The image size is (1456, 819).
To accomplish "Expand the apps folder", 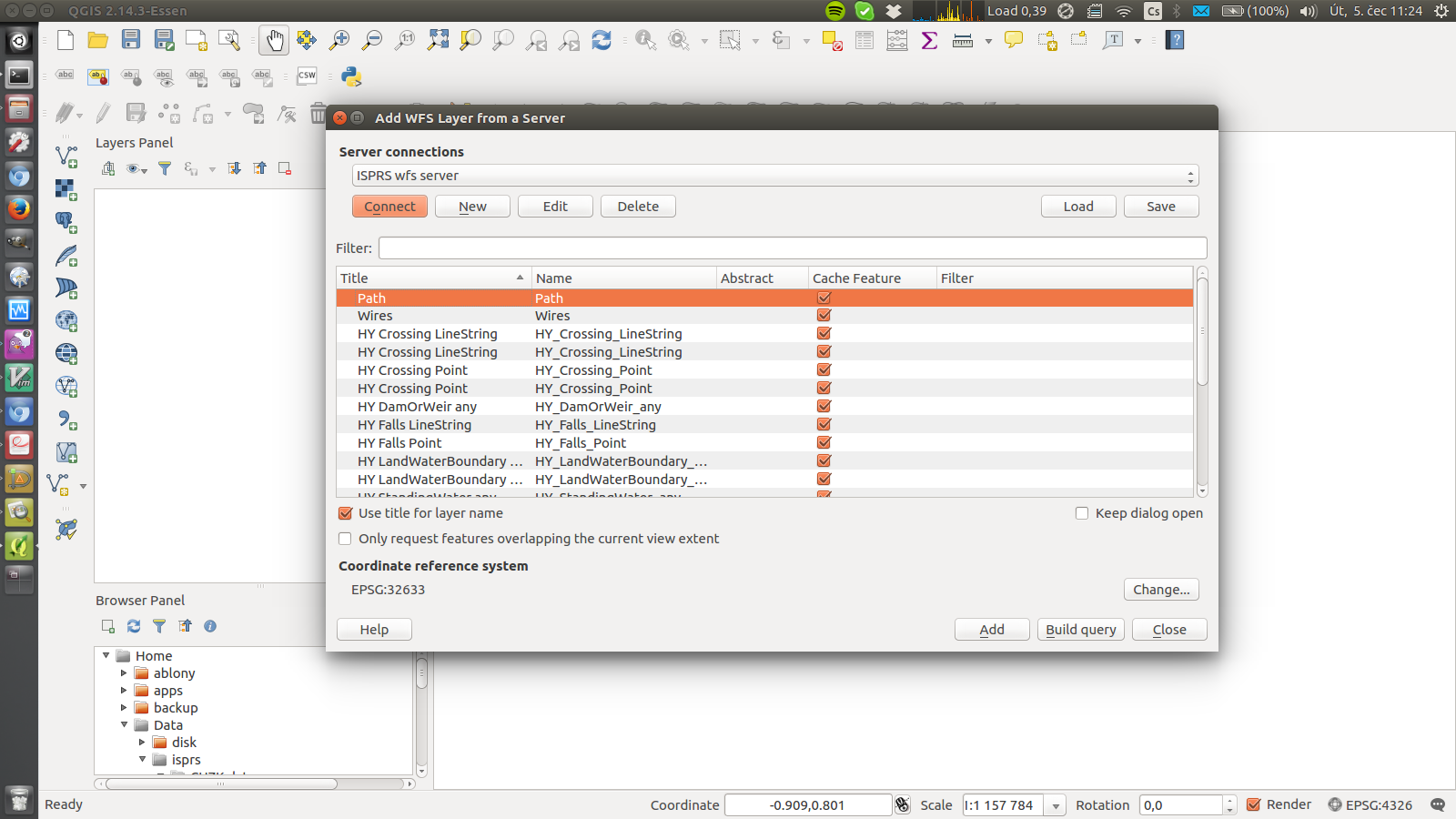I will [x=124, y=691].
